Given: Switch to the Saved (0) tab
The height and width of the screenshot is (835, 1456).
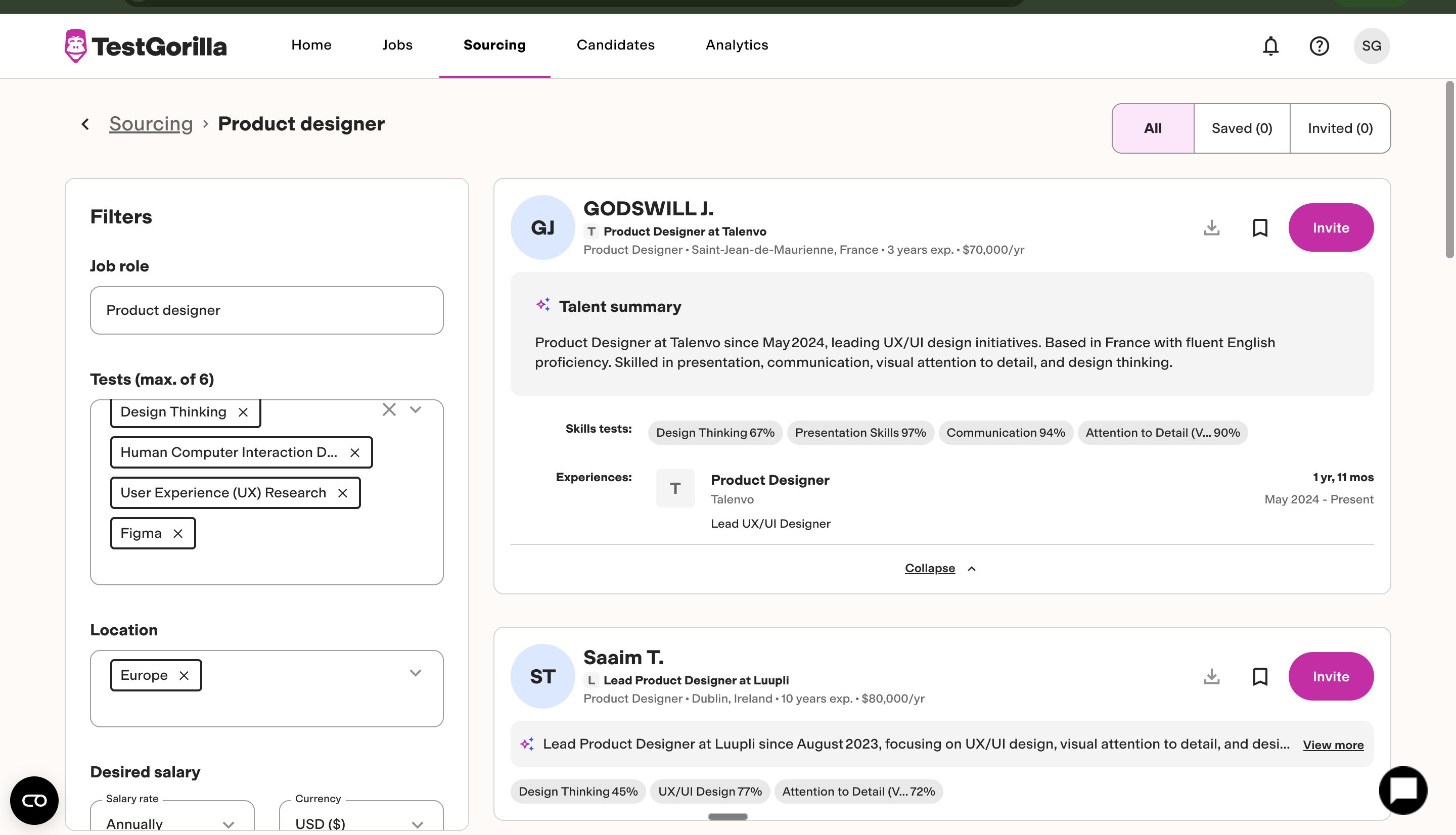Looking at the screenshot, I should 1242,128.
